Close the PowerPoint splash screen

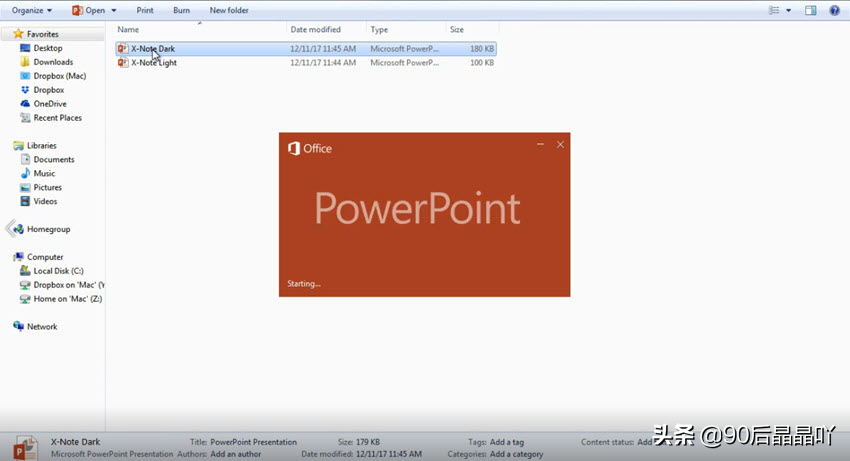[560, 144]
